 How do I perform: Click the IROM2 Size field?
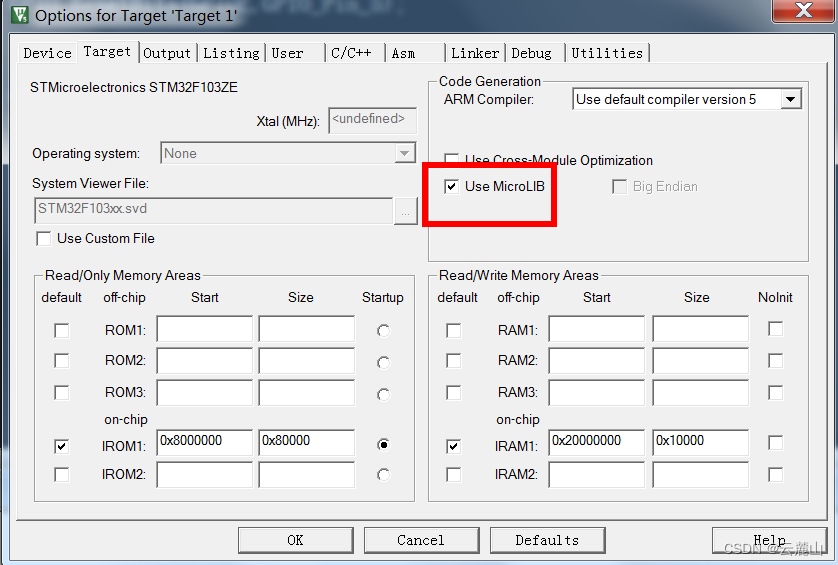[307, 475]
